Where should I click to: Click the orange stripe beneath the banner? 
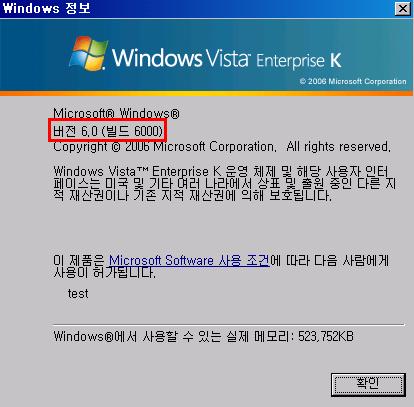click(206, 94)
